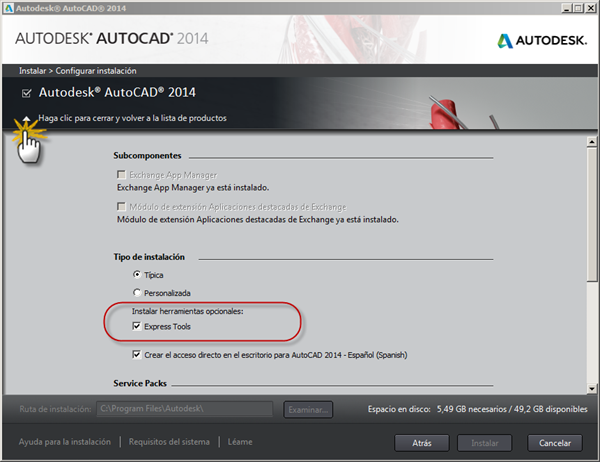
Task: Click the Ruta de instalación path field
Action: [x=184, y=409]
